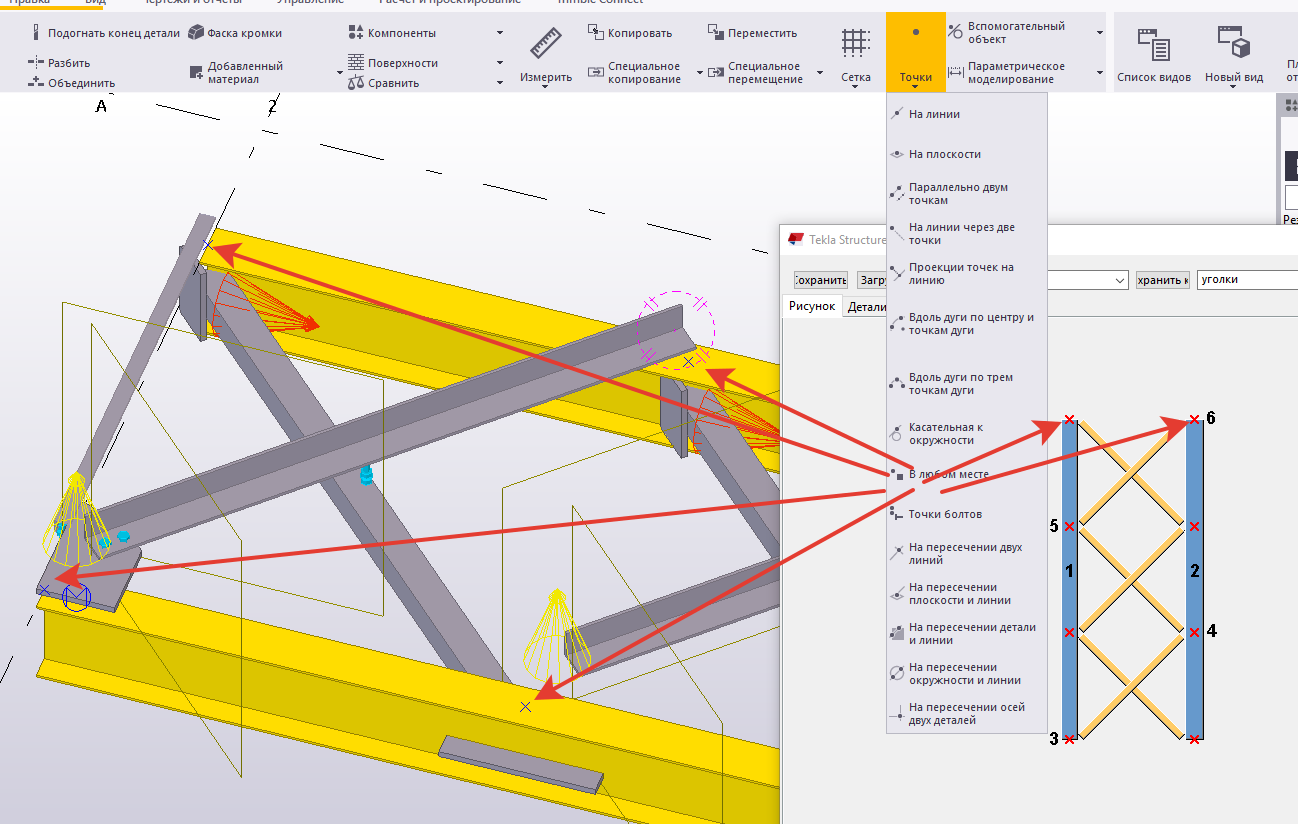Screen dimensions: 1298x824
Task: Select 'На линии' from Точки menu
Action: click(934, 114)
